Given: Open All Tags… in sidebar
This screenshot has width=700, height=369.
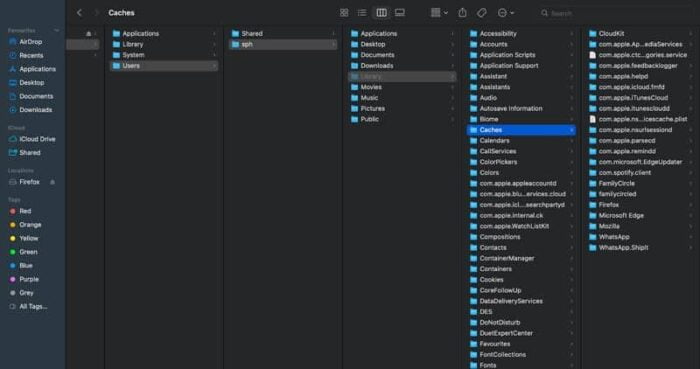Looking at the screenshot, I should 33,307.
